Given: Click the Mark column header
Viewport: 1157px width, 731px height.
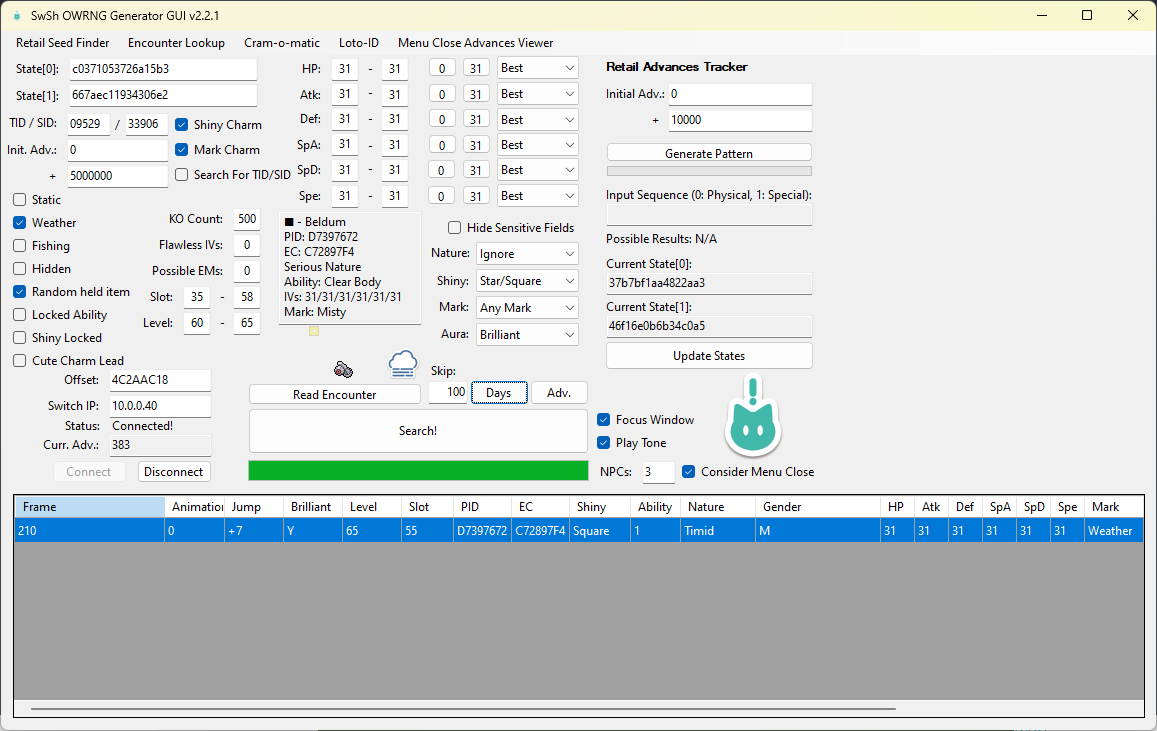Looking at the screenshot, I should click(x=1114, y=507).
